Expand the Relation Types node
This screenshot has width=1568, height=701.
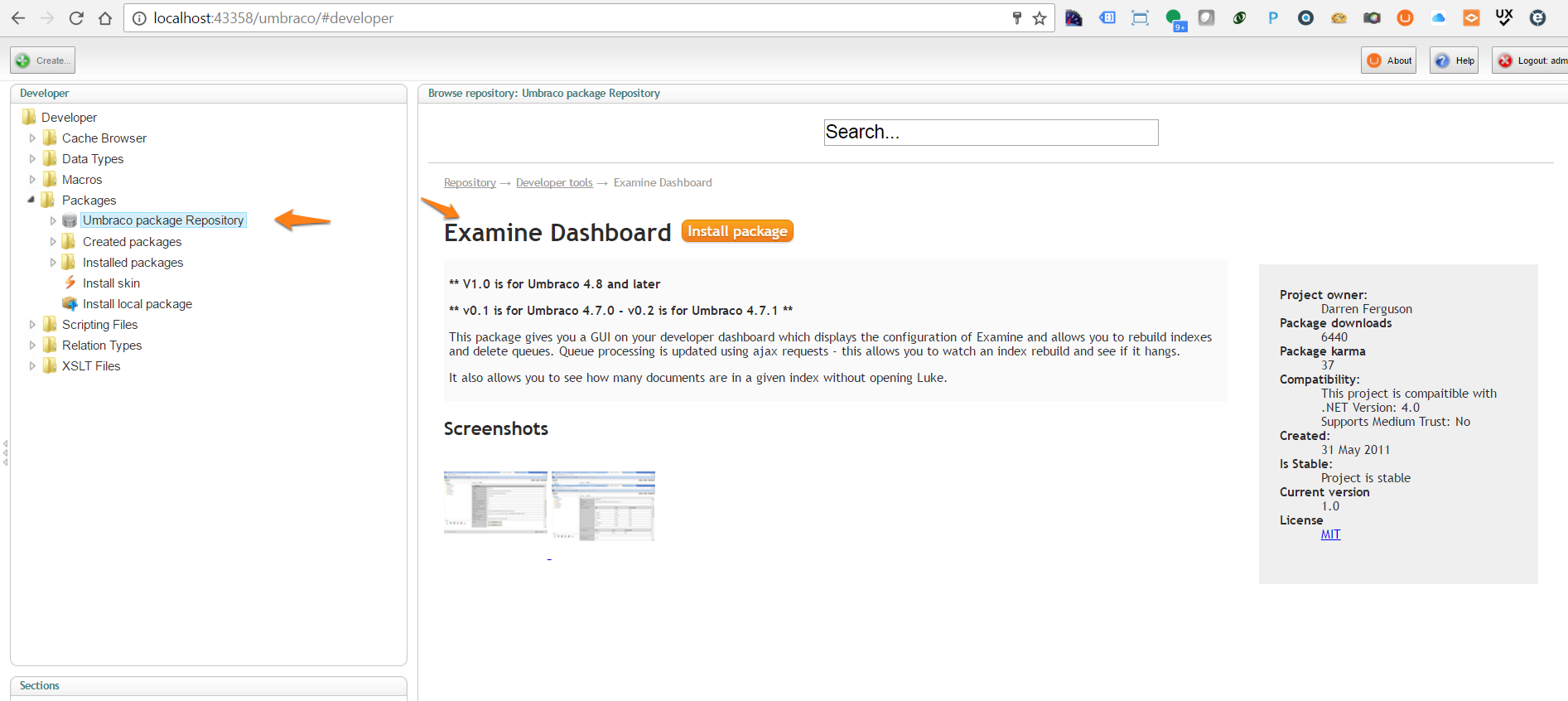pos(32,346)
